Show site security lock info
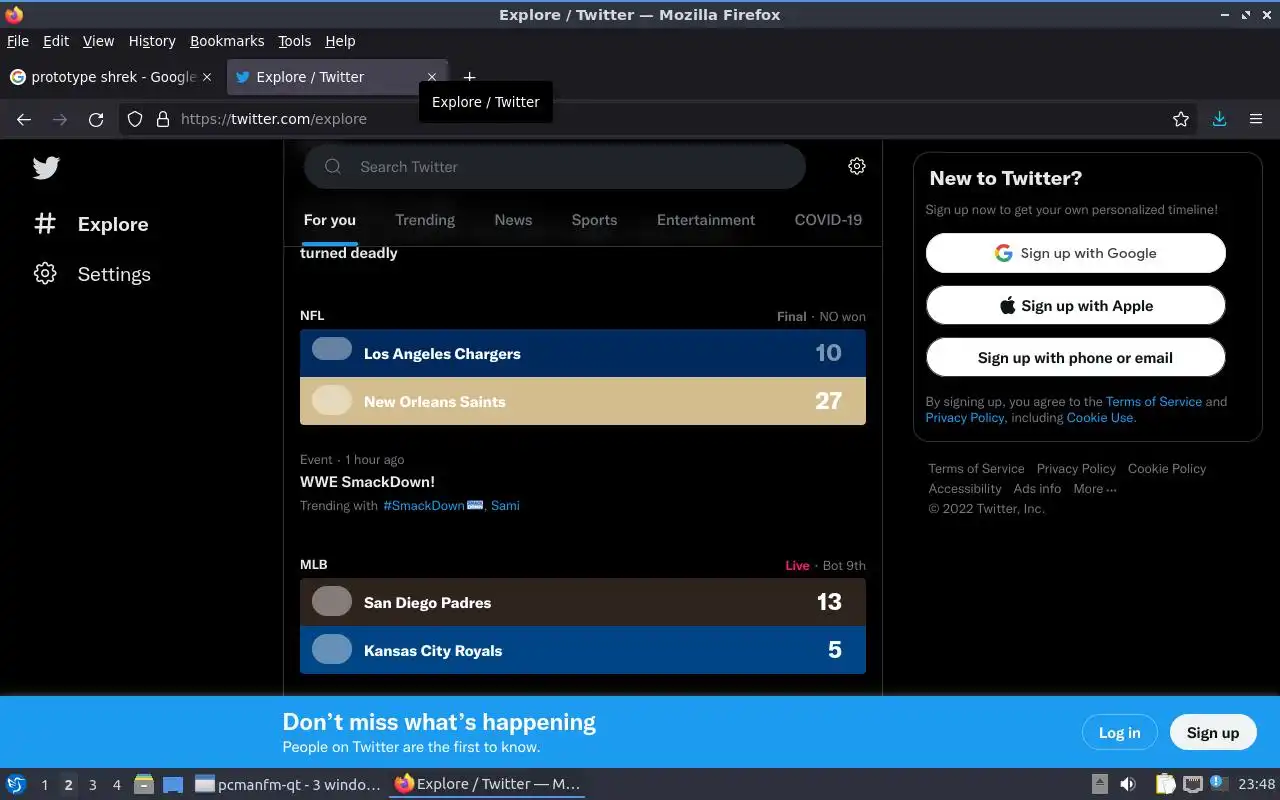The image size is (1280, 800). click(163, 119)
